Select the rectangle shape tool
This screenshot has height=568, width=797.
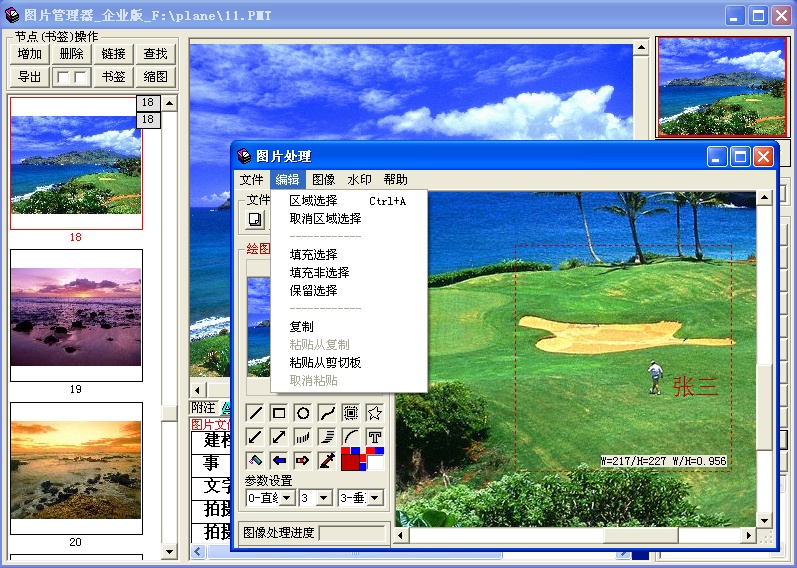[x=279, y=413]
